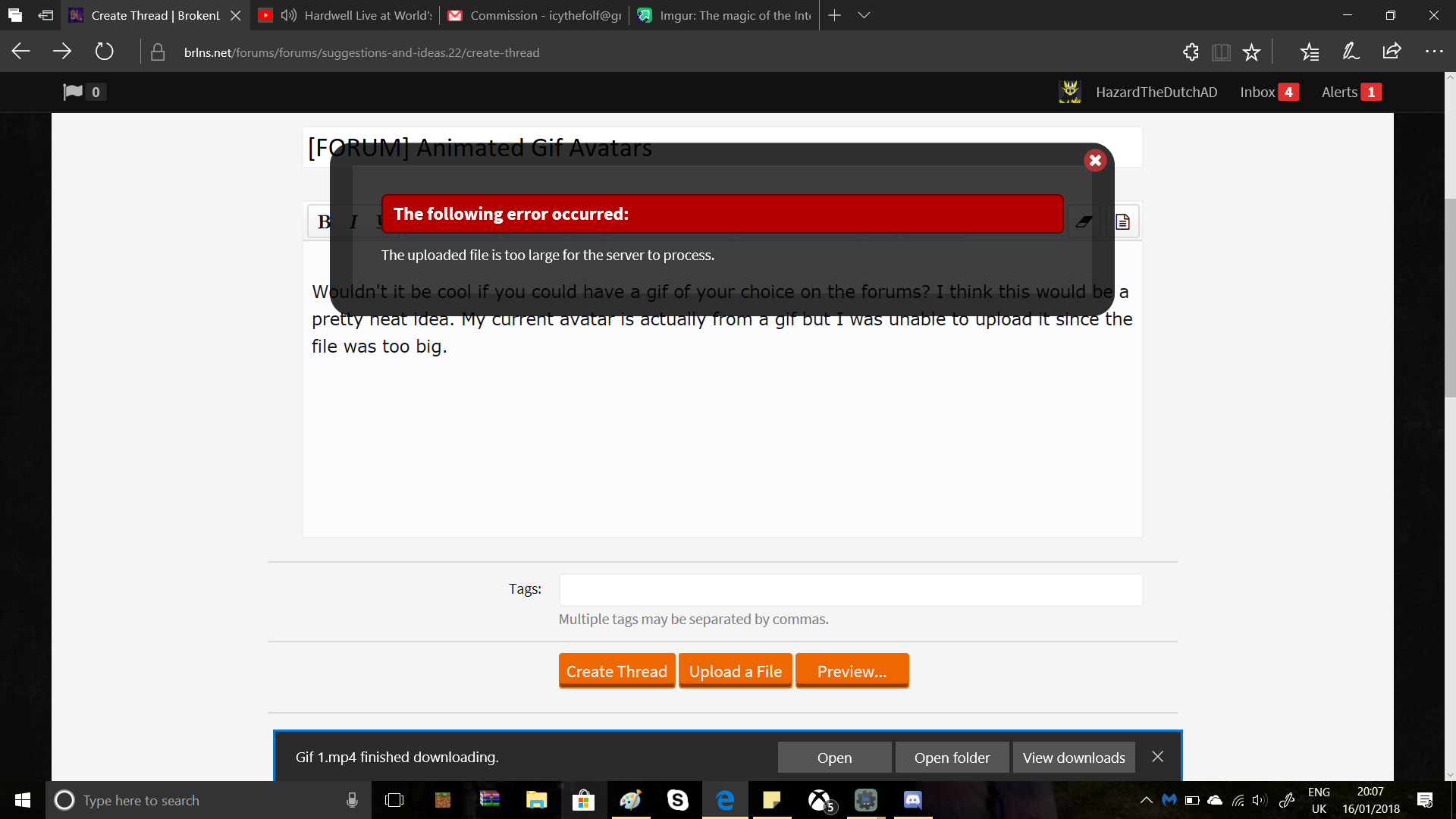Toggle bold formatting in editor

coord(324,221)
